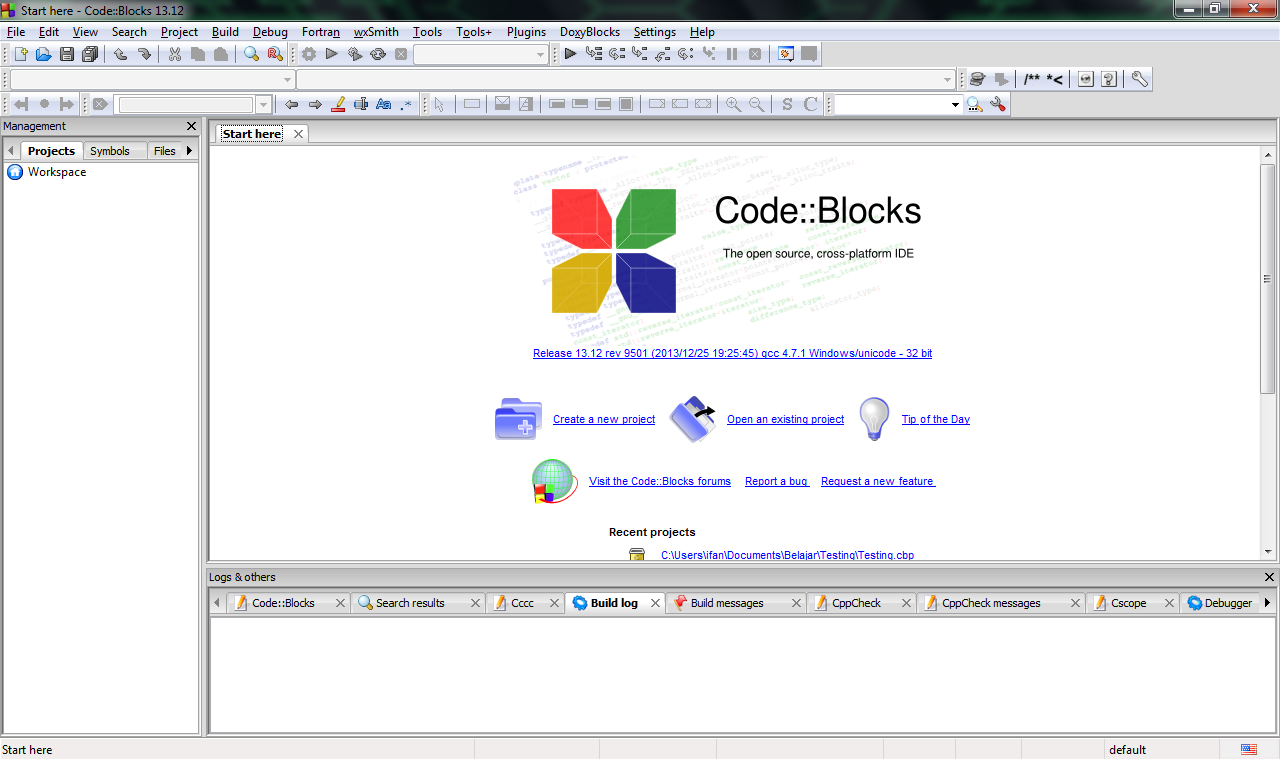Toggle highlight matches in incremental search
This screenshot has height=760, width=1280.
click(x=338, y=104)
